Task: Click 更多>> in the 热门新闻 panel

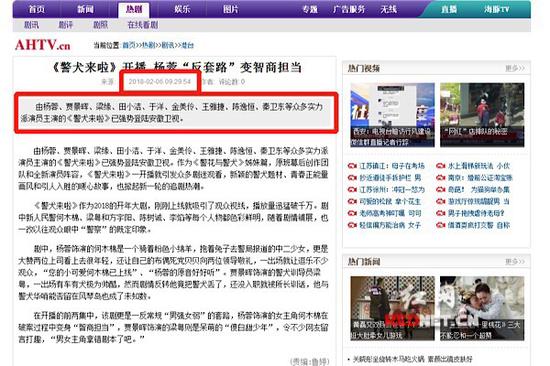Action: [x=515, y=261]
